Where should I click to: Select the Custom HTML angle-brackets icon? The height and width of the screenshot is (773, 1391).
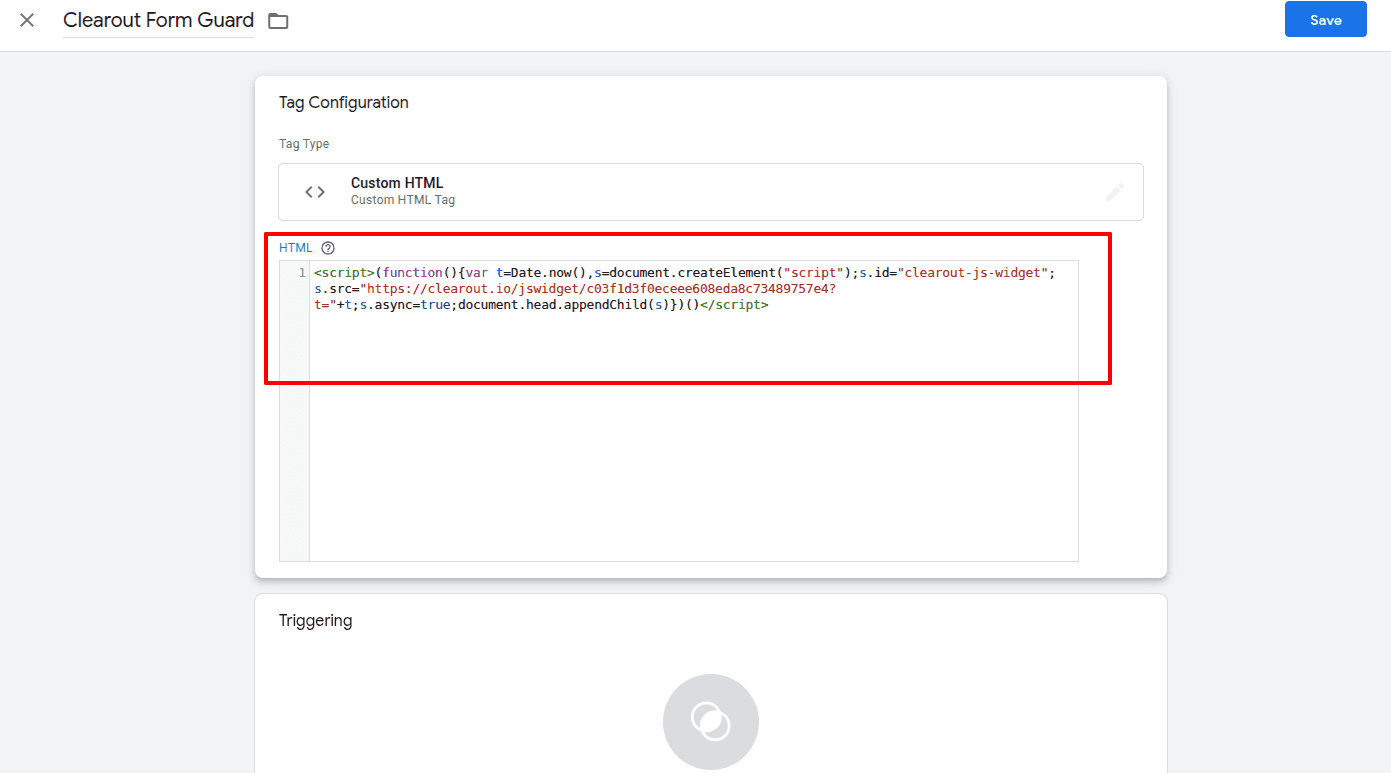(314, 191)
